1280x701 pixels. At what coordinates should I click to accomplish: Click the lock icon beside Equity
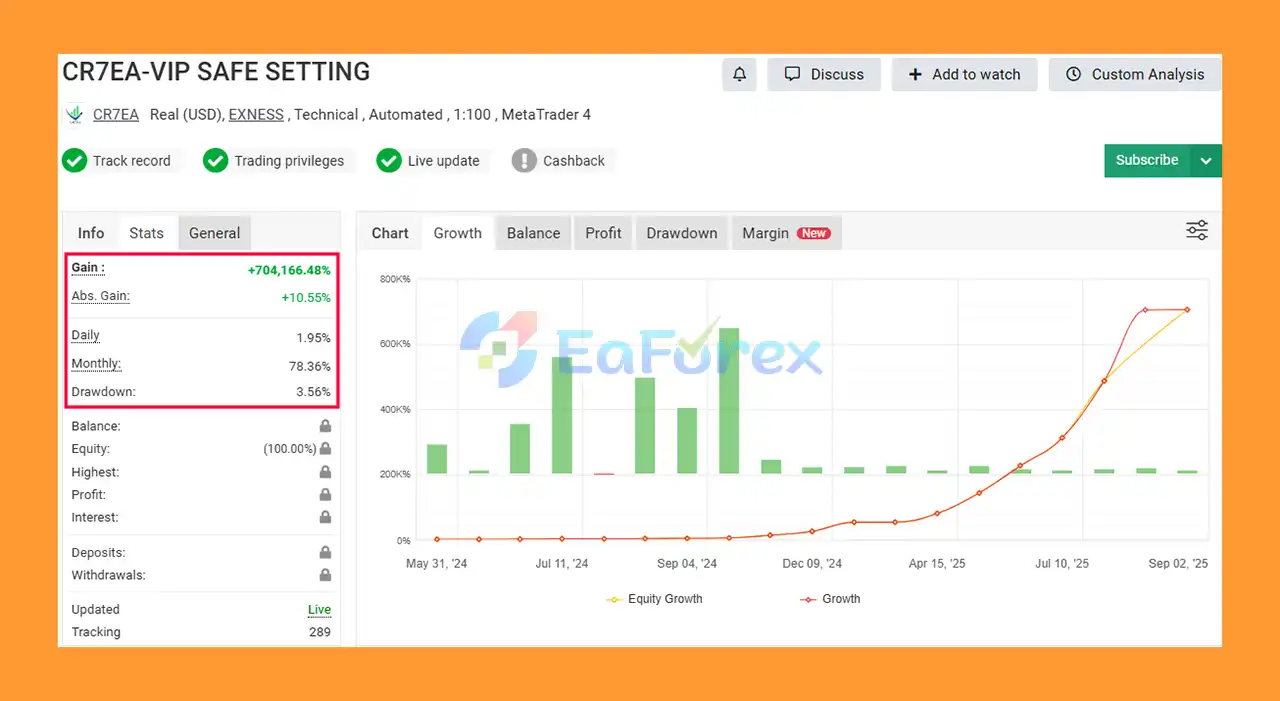click(x=325, y=449)
